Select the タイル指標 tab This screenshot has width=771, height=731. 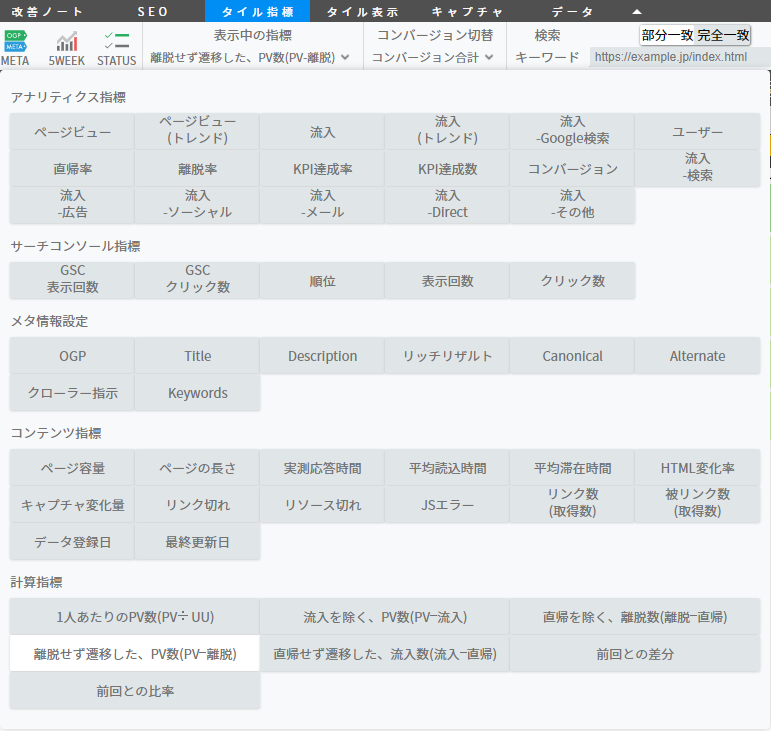257,11
